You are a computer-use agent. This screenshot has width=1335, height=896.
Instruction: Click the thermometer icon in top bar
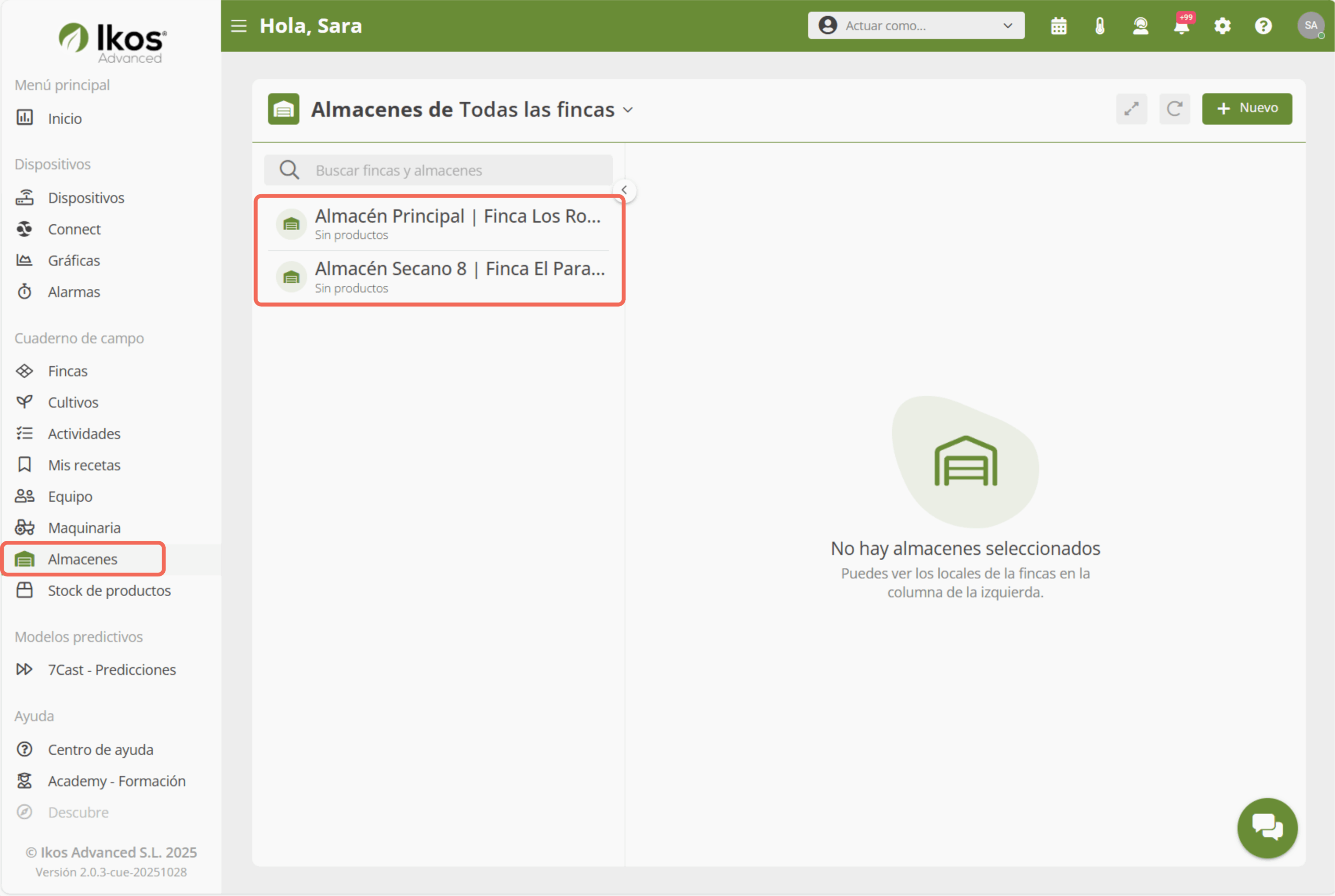(x=1100, y=26)
